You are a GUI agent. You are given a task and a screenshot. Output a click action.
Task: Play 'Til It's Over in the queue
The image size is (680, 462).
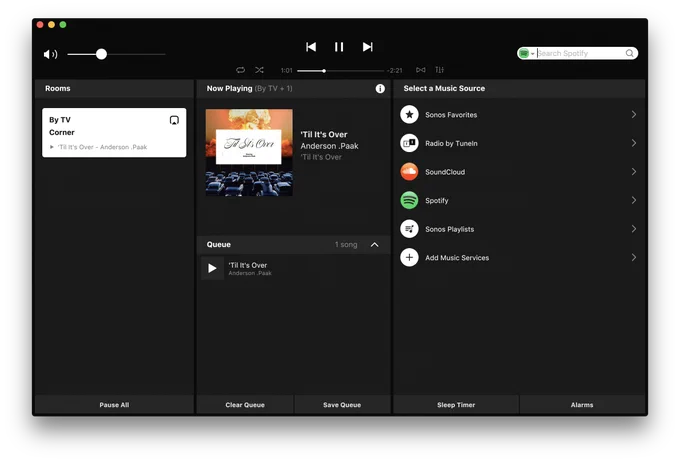click(212, 269)
